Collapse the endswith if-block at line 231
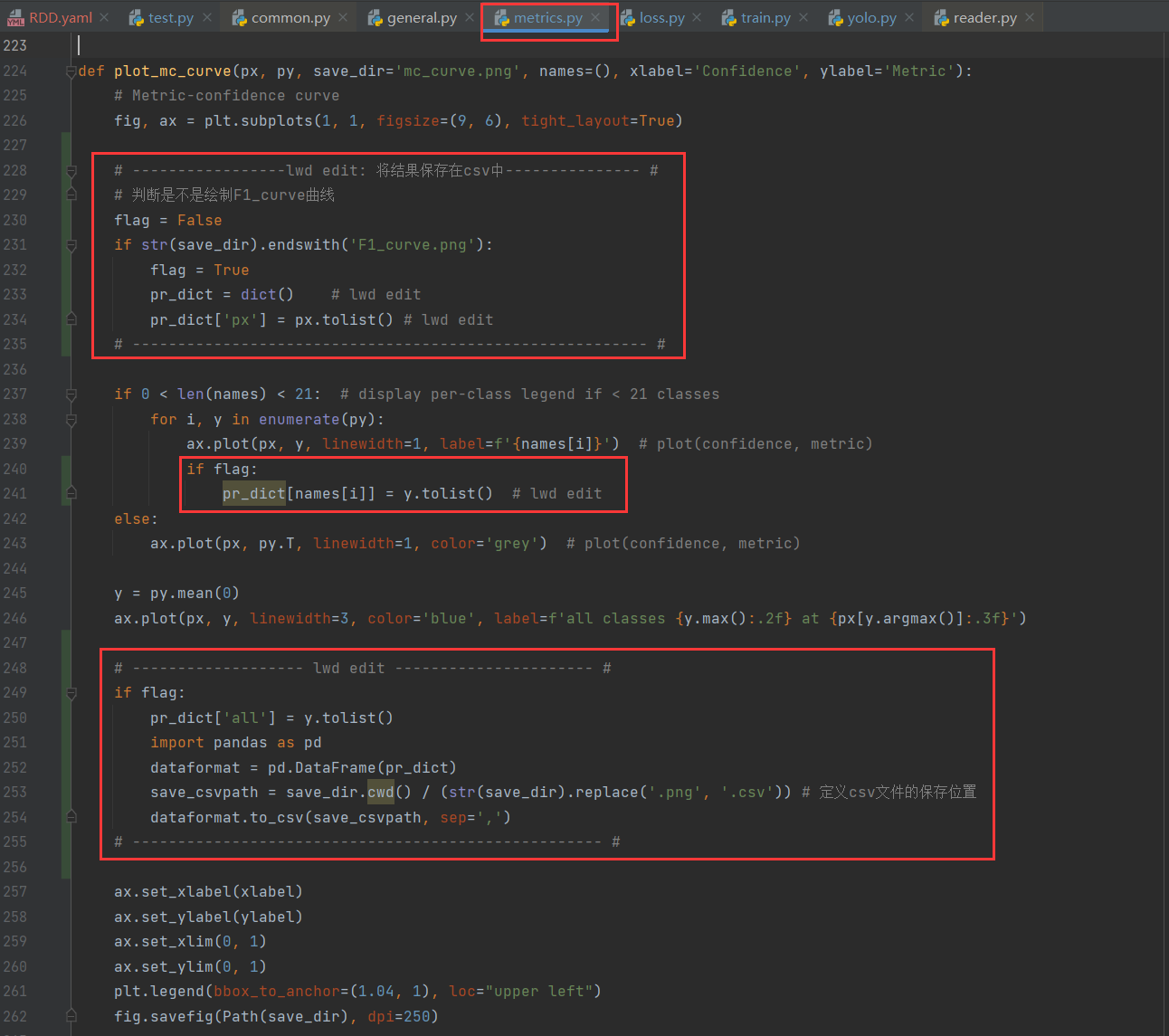The height and width of the screenshot is (1036, 1169). click(71, 244)
